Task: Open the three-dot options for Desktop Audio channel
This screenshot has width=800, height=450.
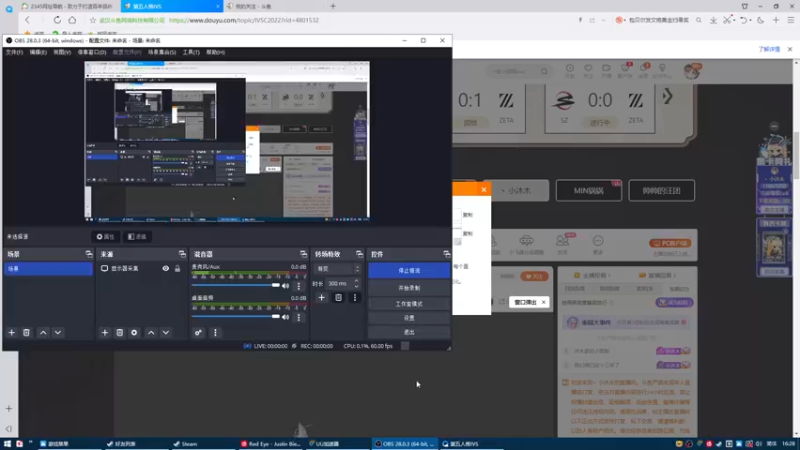Action: [299, 317]
